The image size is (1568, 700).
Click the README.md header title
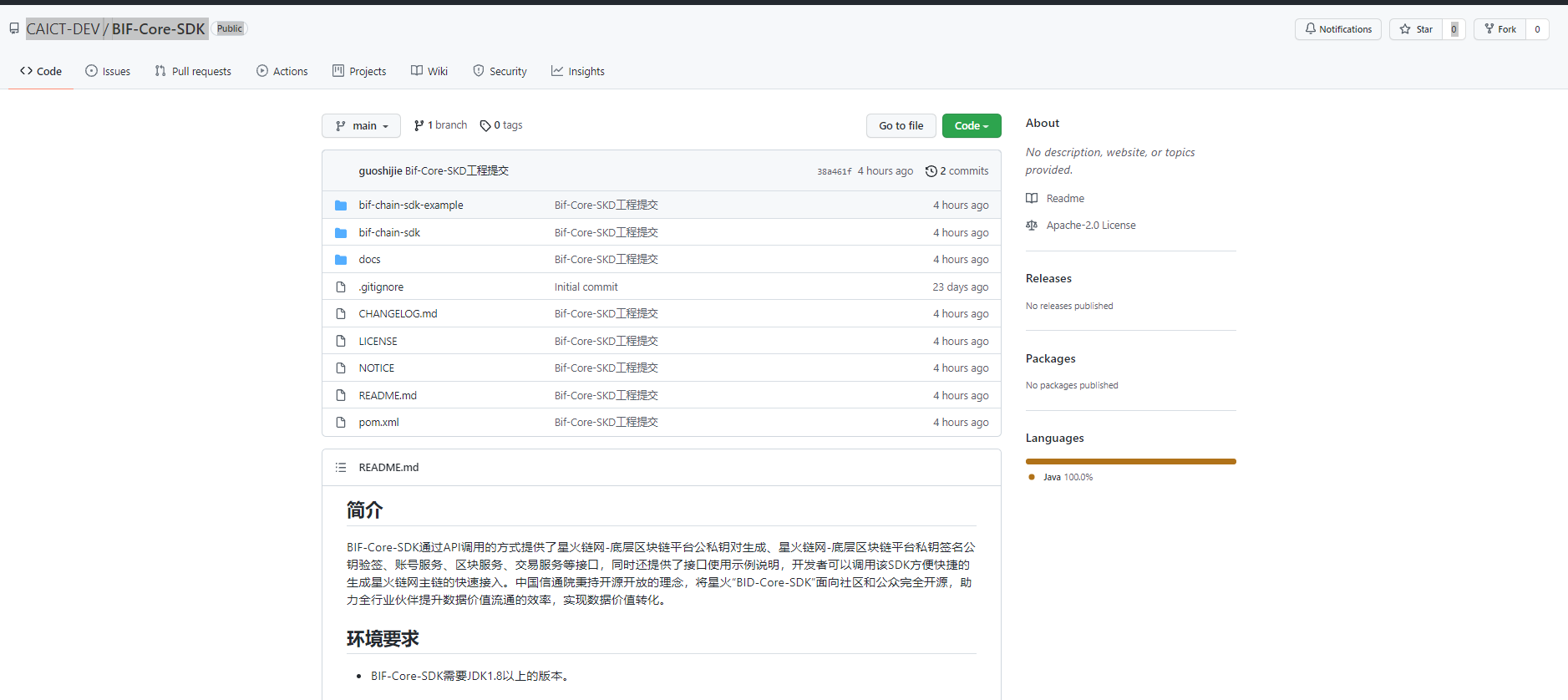click(x=388, y=468)
